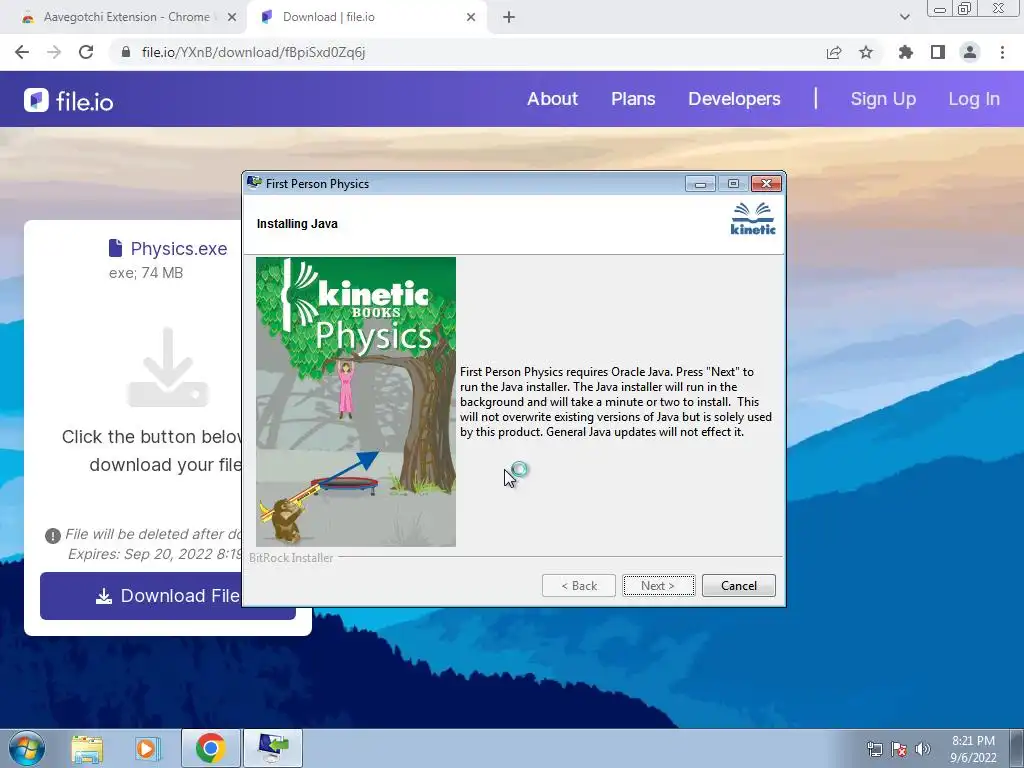Open the Windows Start menu
The height and width of the screenshot is (768, 1024).
click(27, 748)
